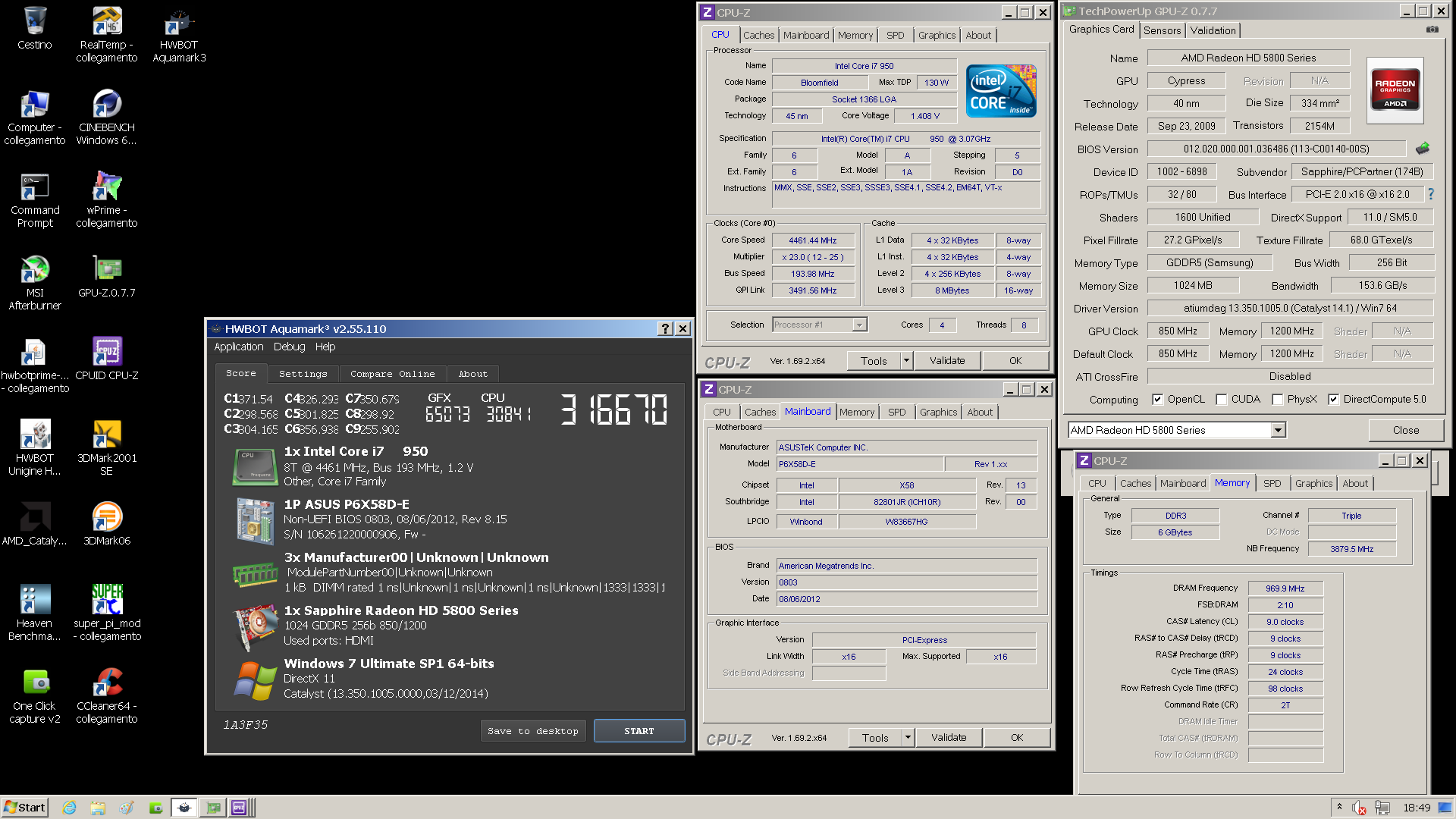The height and width of the screenshot is (819, 1456).
Task: Click Validate in the top CPU-Z window
Action: (x=947, y=361)
